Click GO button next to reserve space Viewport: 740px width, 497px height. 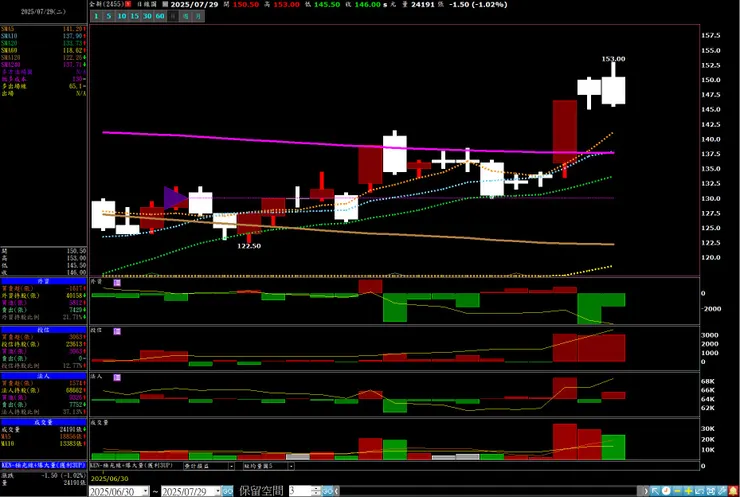pos(327,491)
